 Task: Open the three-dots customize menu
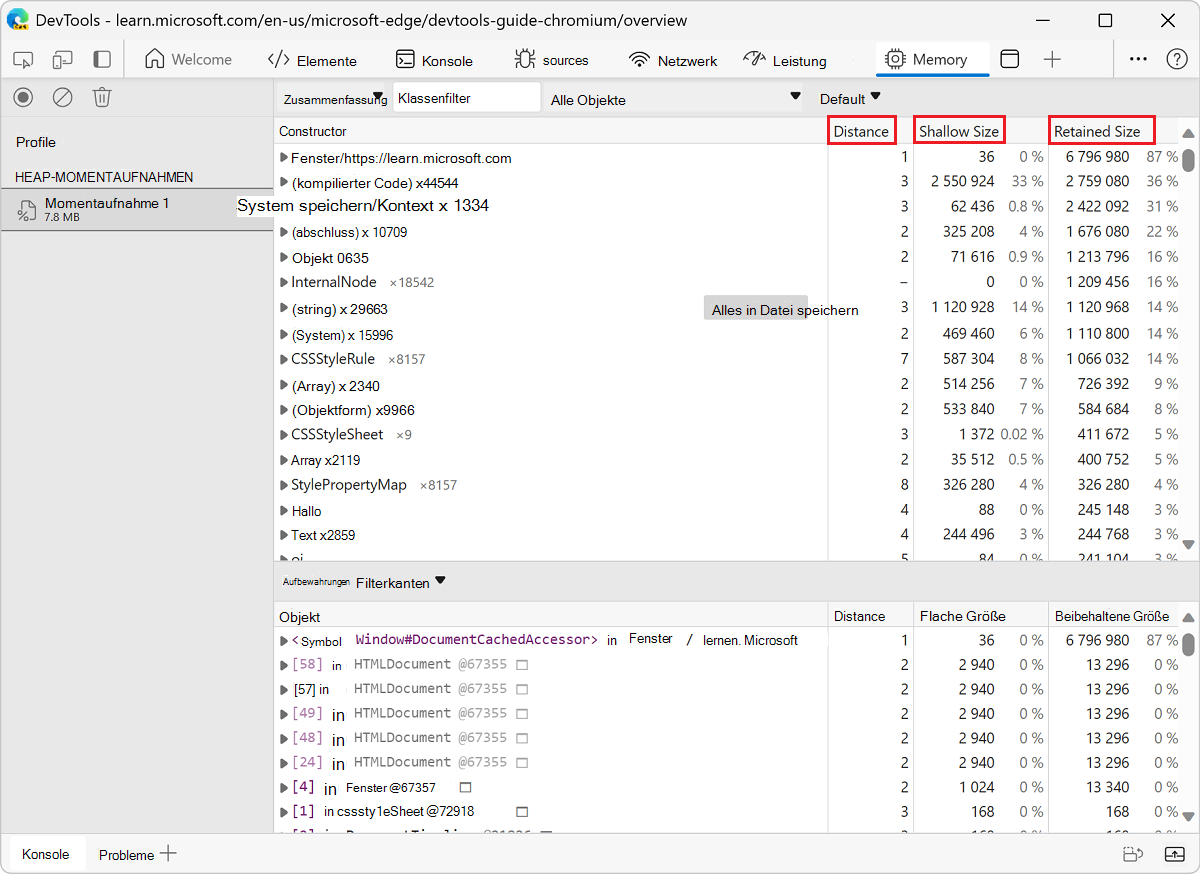(1138, 60)
